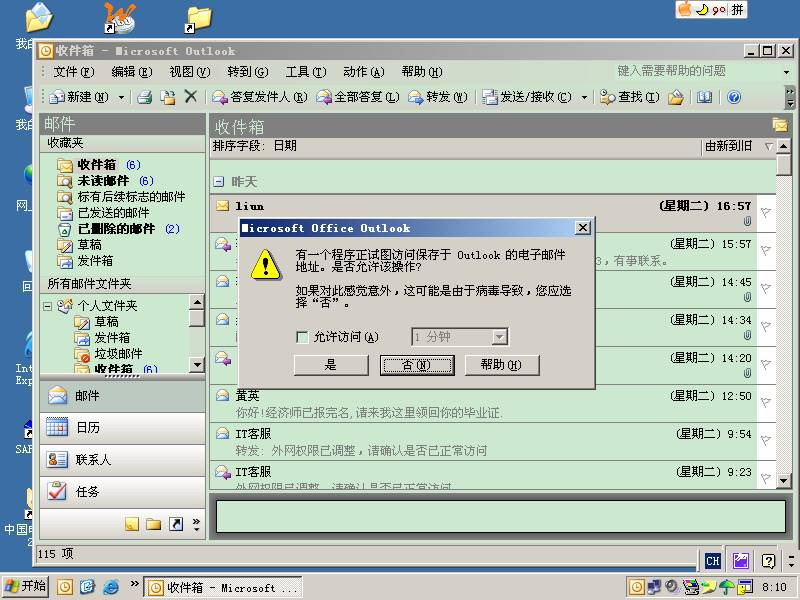This screenshot has height=600, width=800.
Task: Click Folder List icon in navigation bar
Action: click(154, 524)
